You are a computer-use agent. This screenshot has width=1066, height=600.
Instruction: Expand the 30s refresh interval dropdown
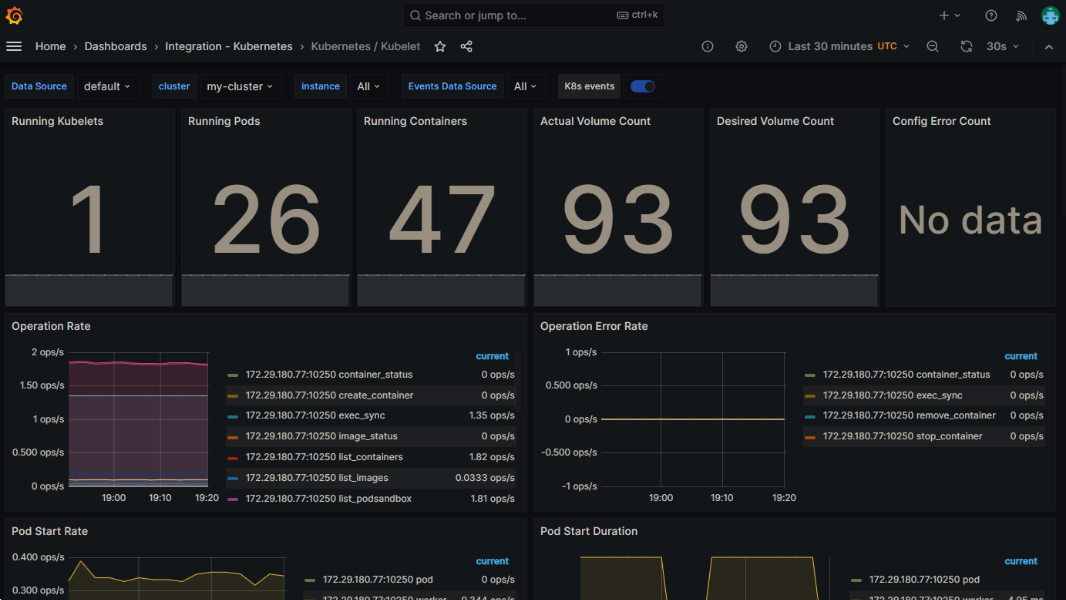(x=1003, y=46)
